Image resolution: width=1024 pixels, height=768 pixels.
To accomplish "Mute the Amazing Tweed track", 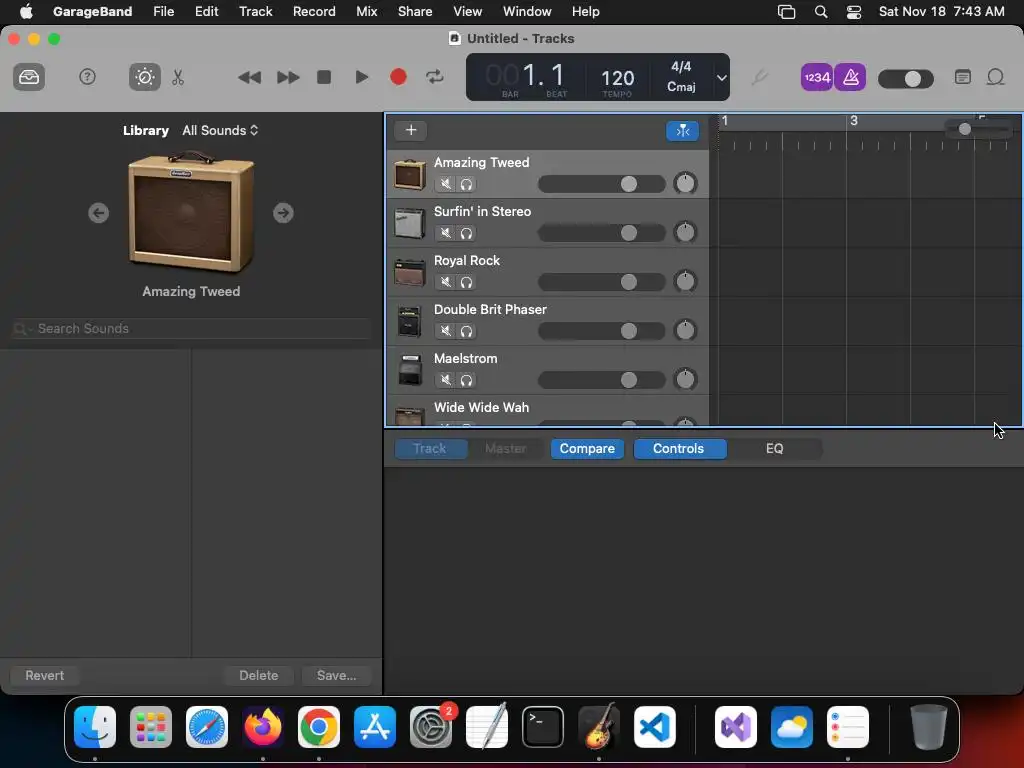I will click(x=445, y=184).
